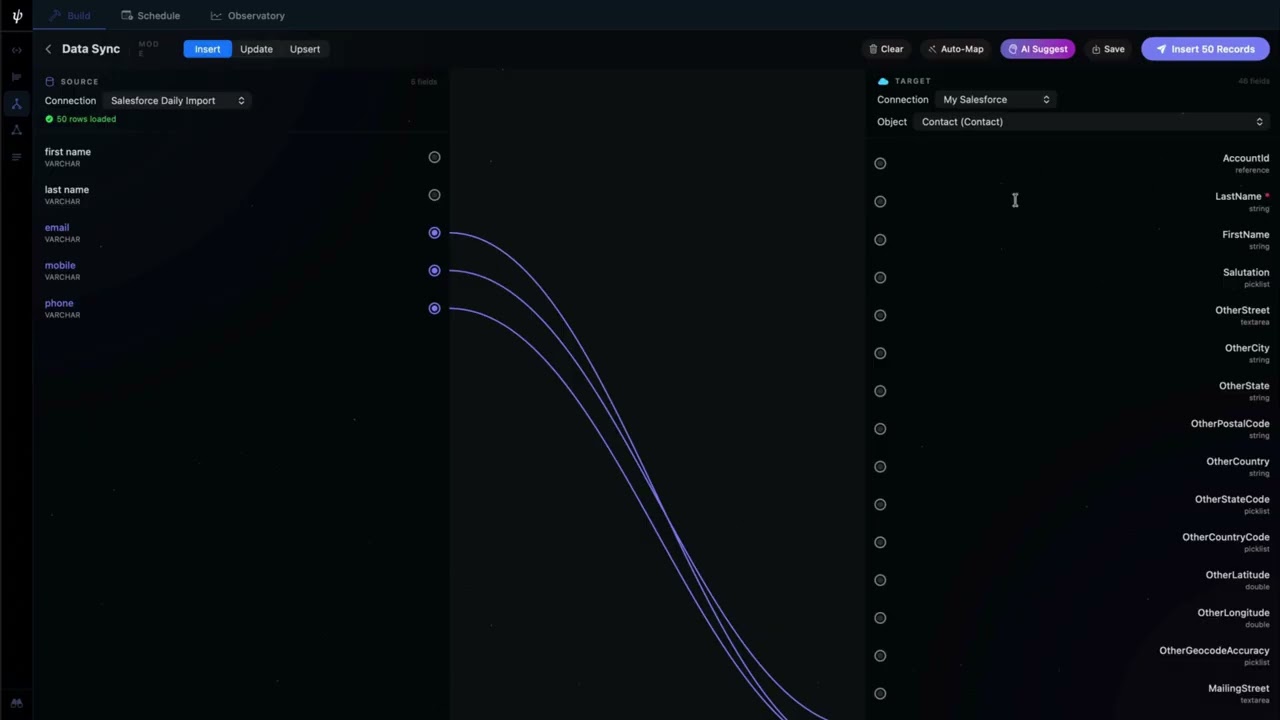This screenshot has height=720, width=1280.
Task: Open the triangle graph sidebar icon
Action: tap(16, 130)
